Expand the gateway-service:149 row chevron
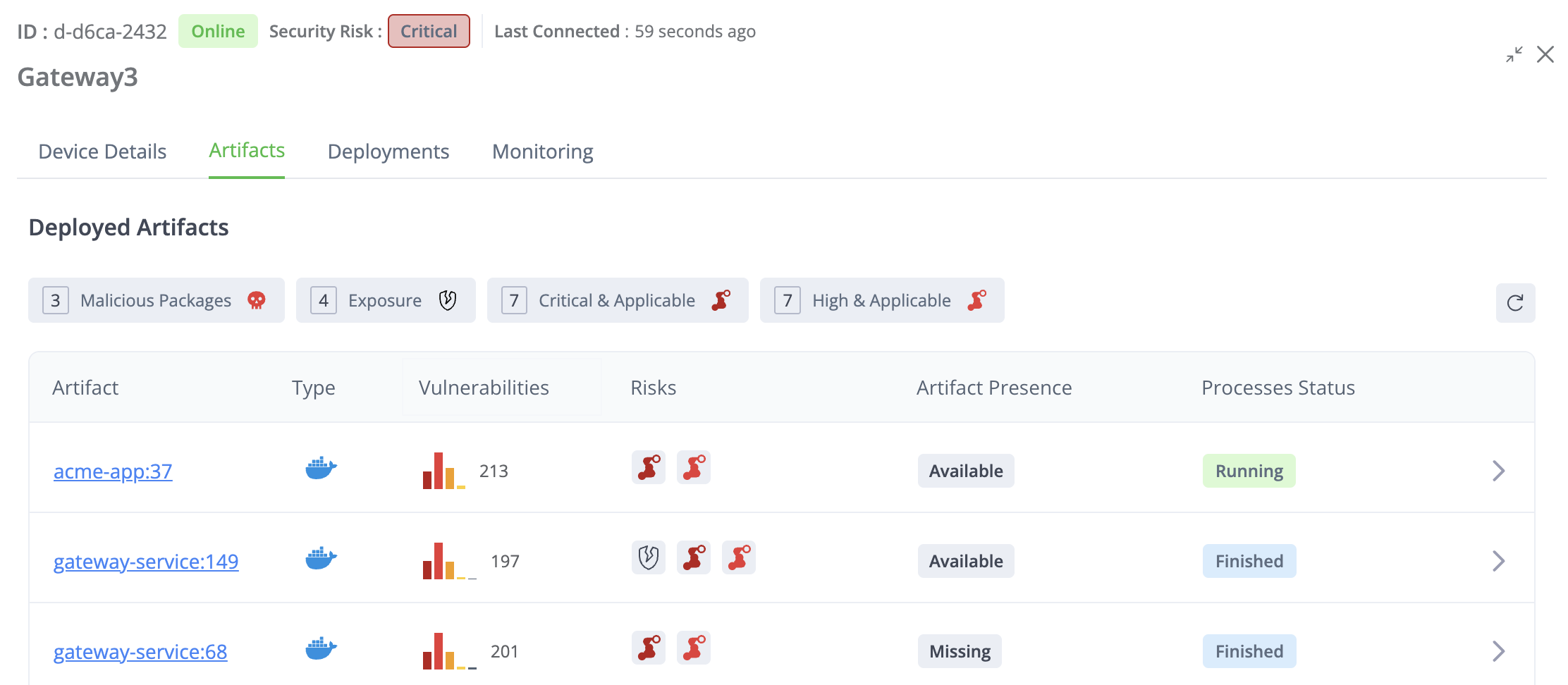The width and height of the screenshot is (1568, 685). (1498, 561)
